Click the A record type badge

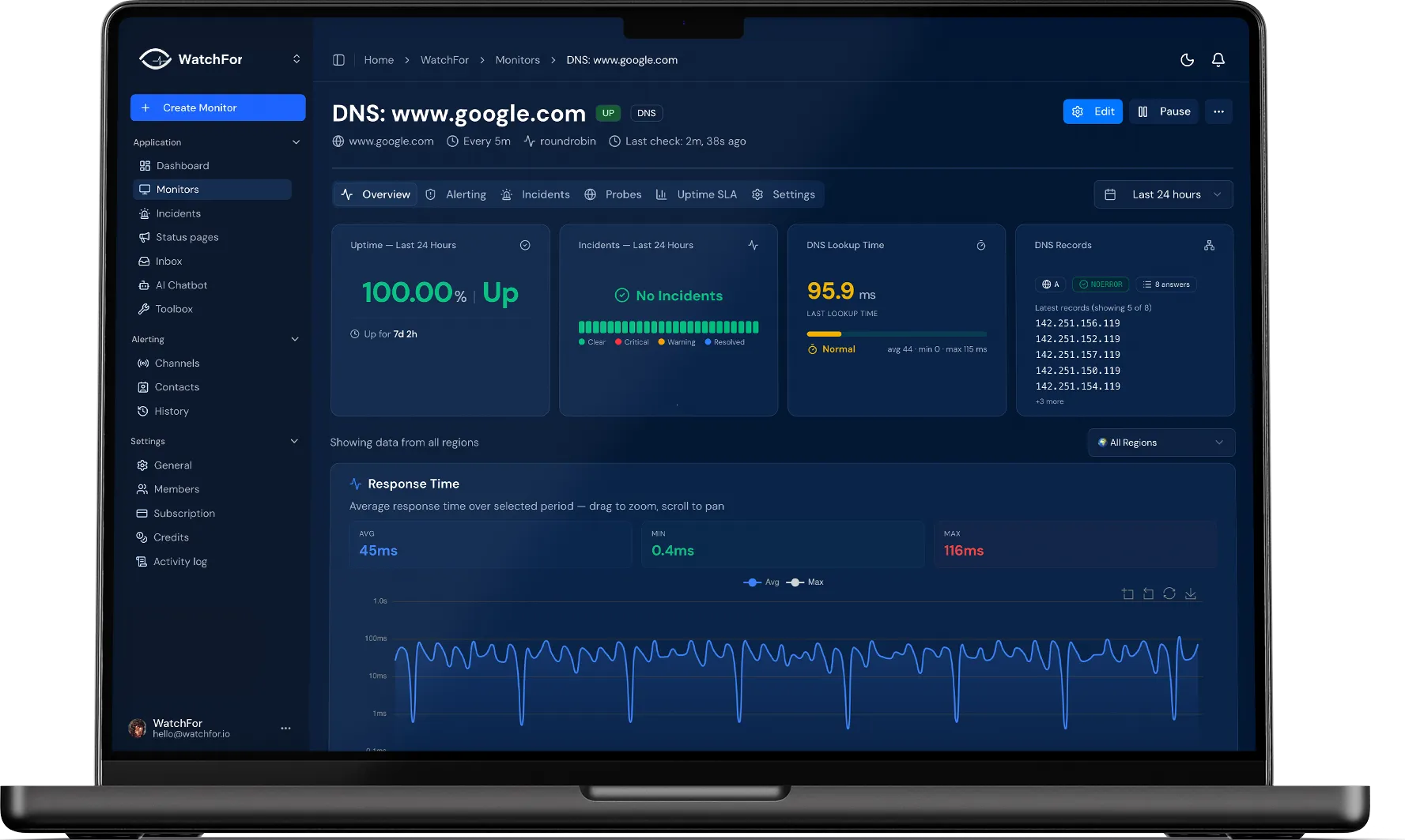point(1050,284)
